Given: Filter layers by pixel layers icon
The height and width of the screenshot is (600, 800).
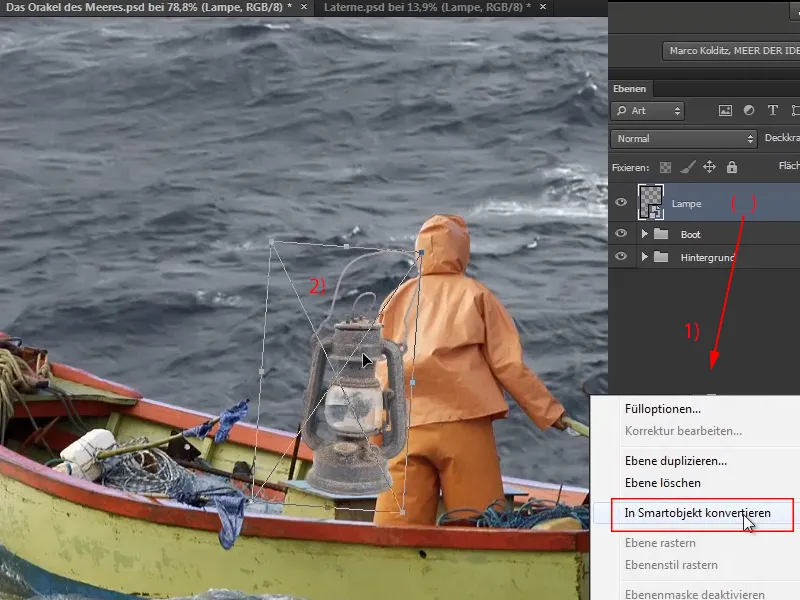Looking at the screenshot, I should click(x=725, y=111).
